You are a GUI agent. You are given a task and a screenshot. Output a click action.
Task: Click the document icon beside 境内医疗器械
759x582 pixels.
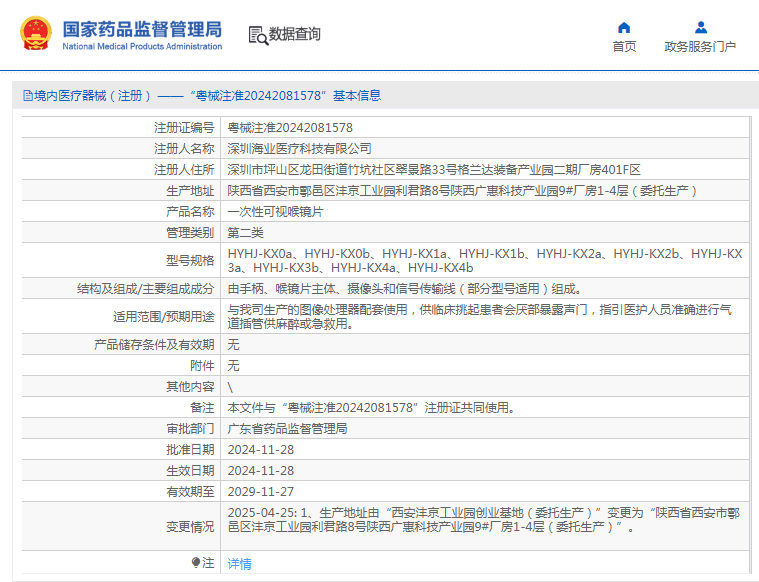click(x=28, y=96)
